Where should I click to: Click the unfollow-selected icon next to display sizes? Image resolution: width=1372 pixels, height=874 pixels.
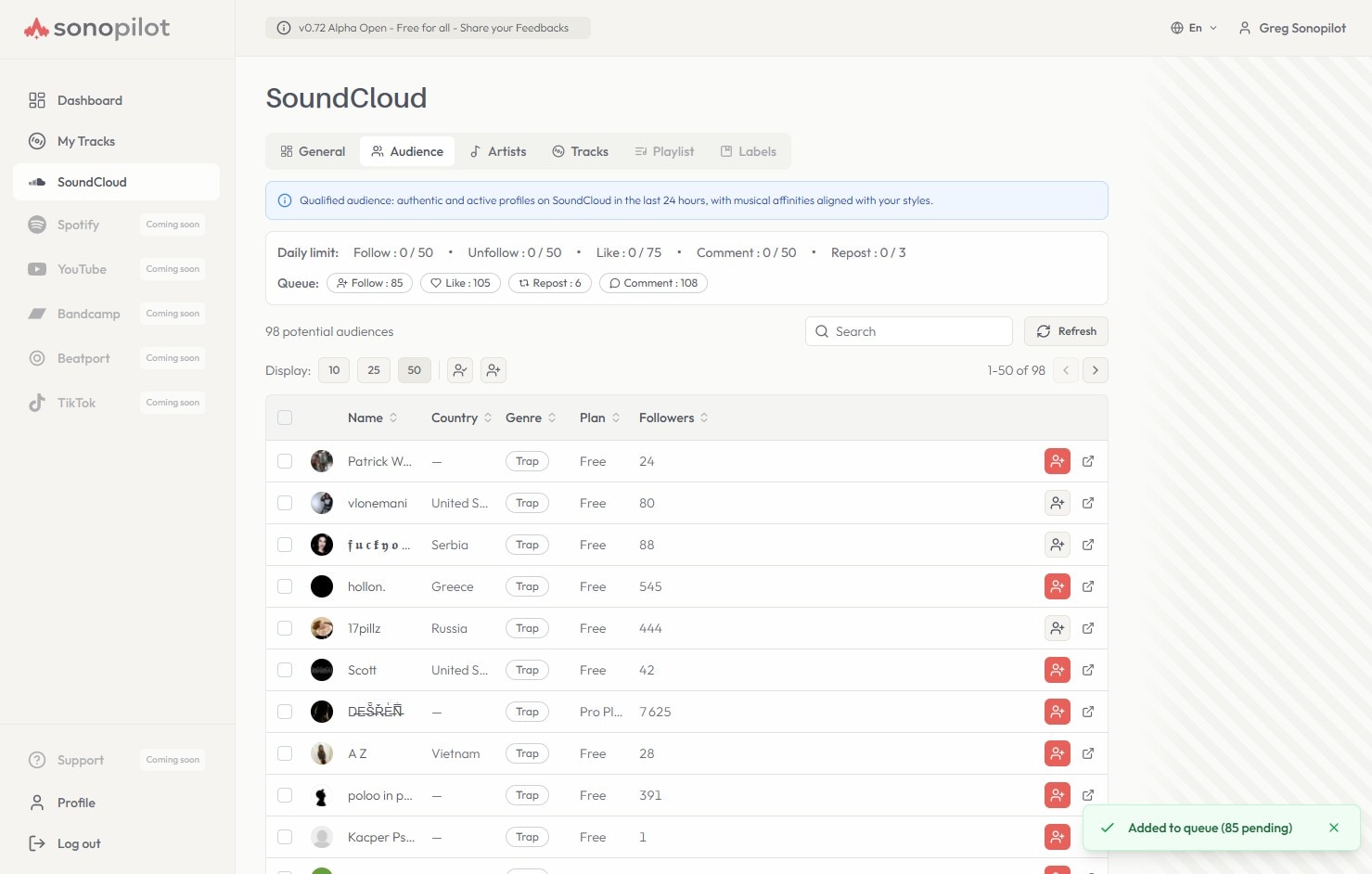[460, 370]
